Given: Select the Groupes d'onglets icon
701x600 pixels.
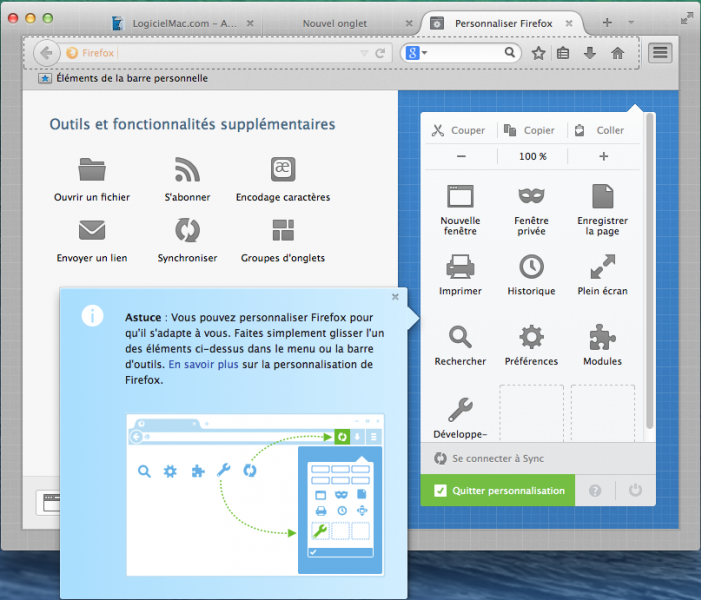Looking at the screenshot, I should (x=283, y=230).
